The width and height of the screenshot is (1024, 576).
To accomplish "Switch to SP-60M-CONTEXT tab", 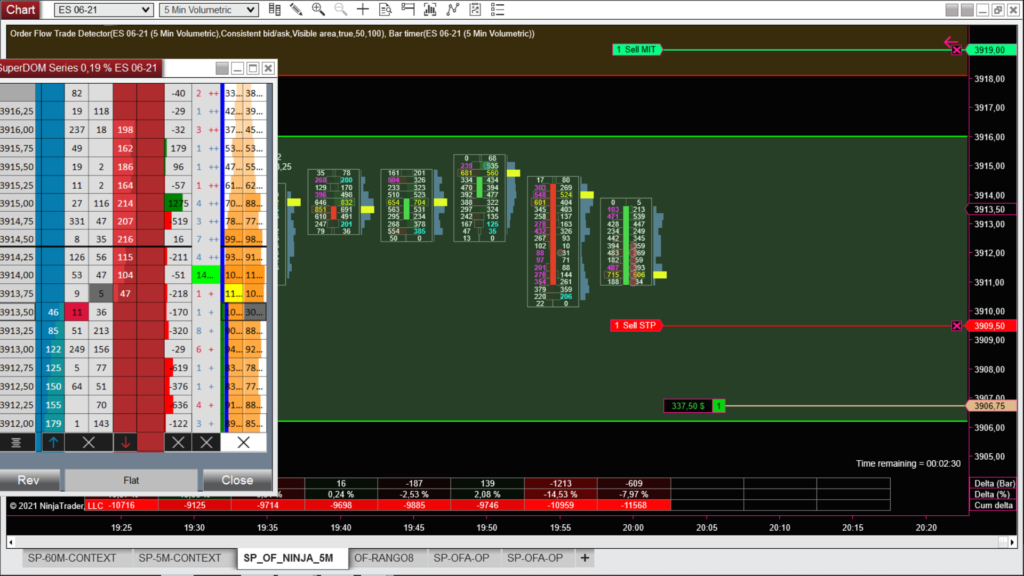I will [x=72, y=558].
